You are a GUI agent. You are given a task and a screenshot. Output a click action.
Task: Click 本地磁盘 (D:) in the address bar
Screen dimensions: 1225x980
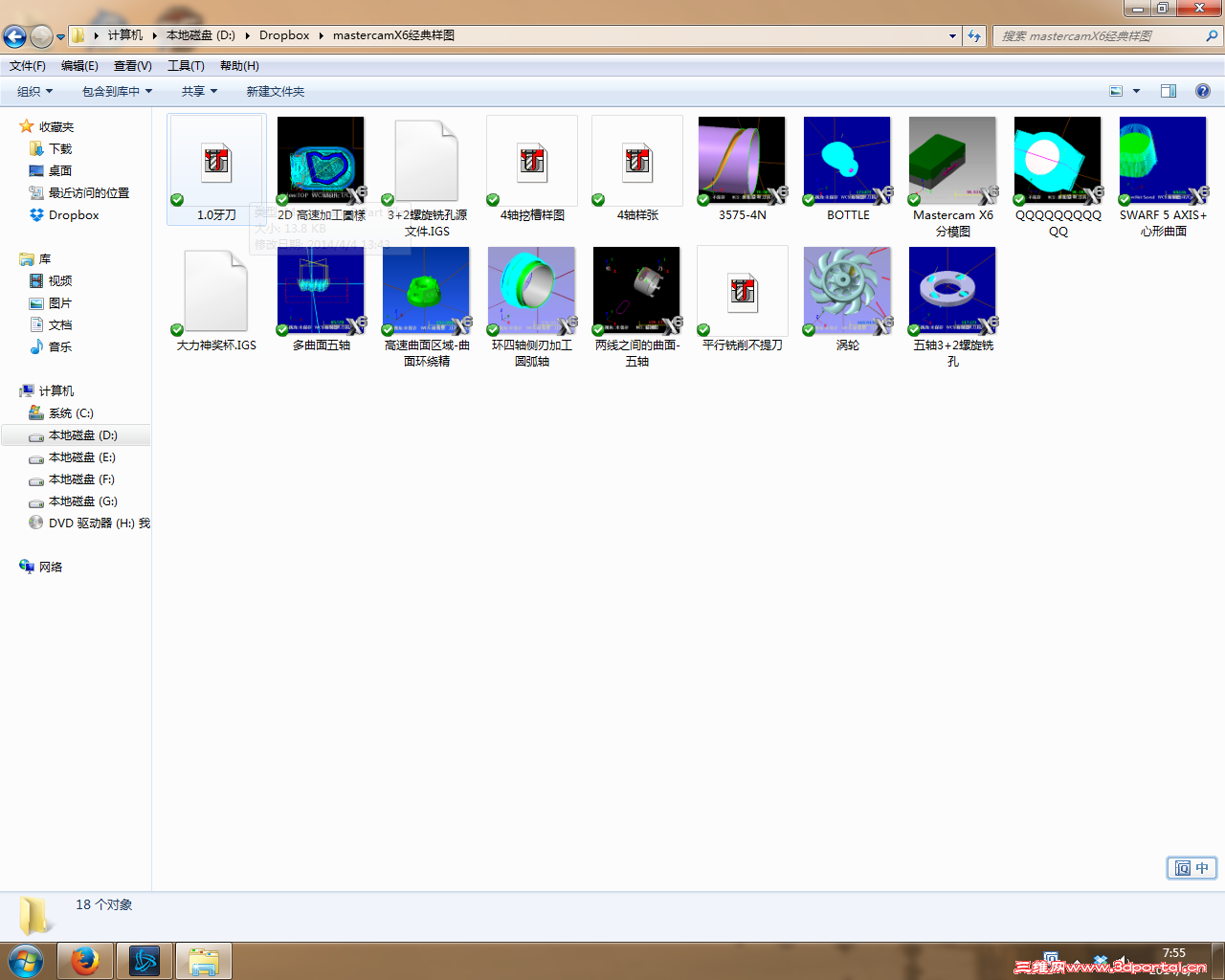point(201,35)
